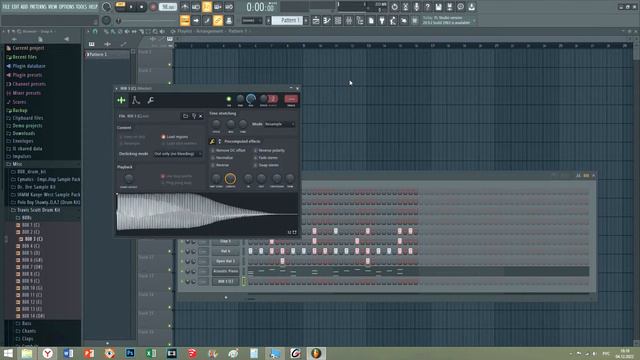640x360 pixels.
Task: Collapse the Travis Scott Drum Kit folder
Action: tap(39, 210)
